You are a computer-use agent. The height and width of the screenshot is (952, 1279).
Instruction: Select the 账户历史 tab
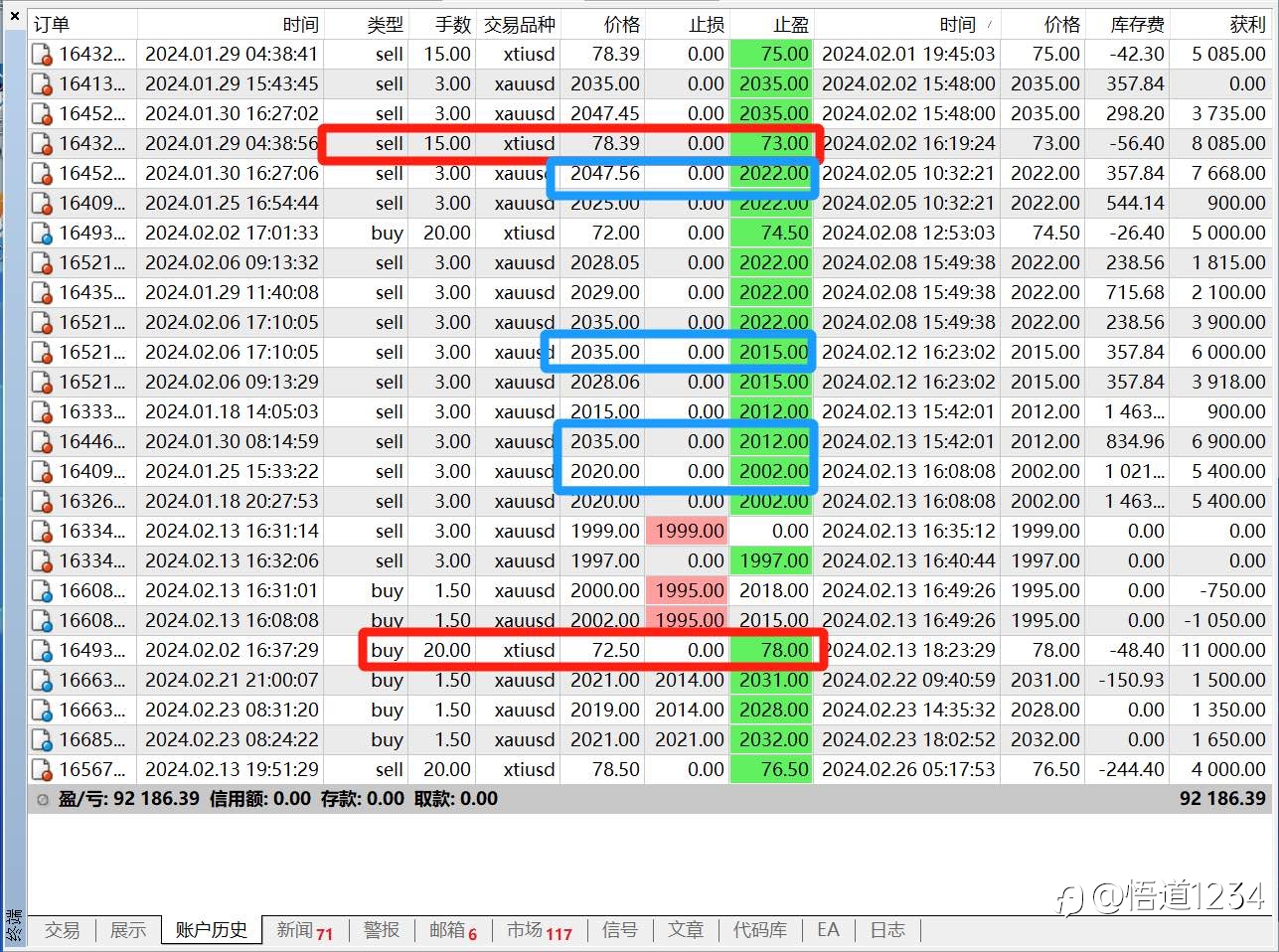coord(212,930)
